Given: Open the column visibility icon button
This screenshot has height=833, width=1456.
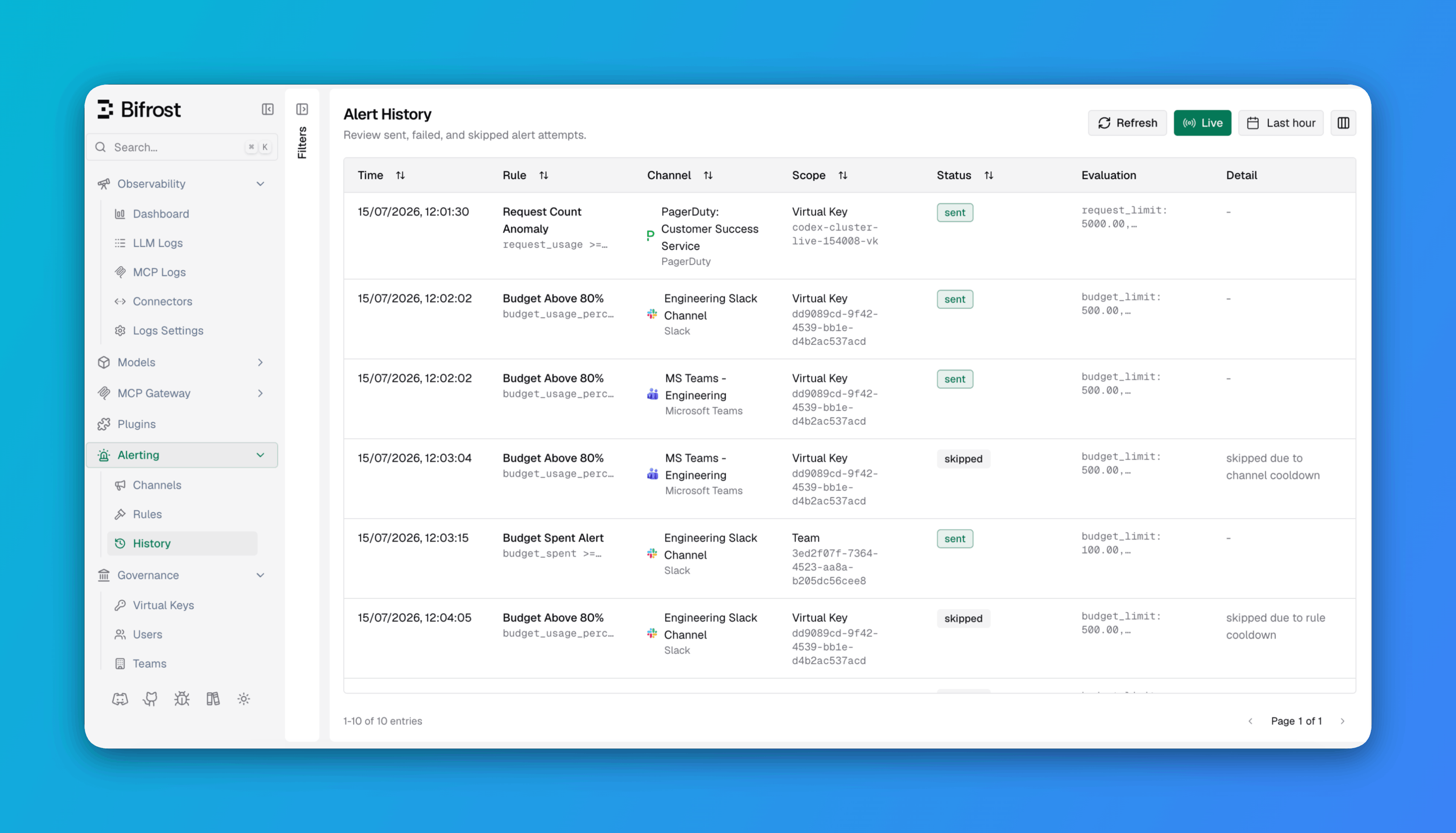Looking at the screenshot, I should click(1343, 123).
